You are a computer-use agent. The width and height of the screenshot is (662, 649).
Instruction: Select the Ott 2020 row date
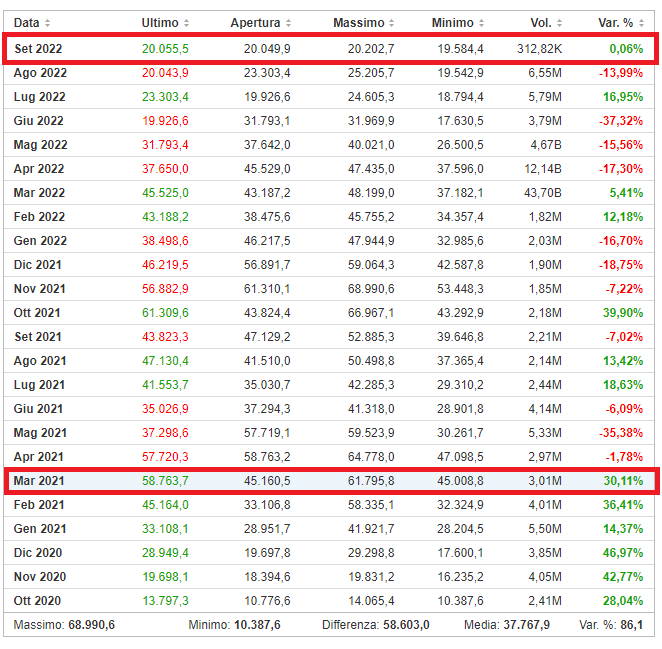[x=38, y=601]
